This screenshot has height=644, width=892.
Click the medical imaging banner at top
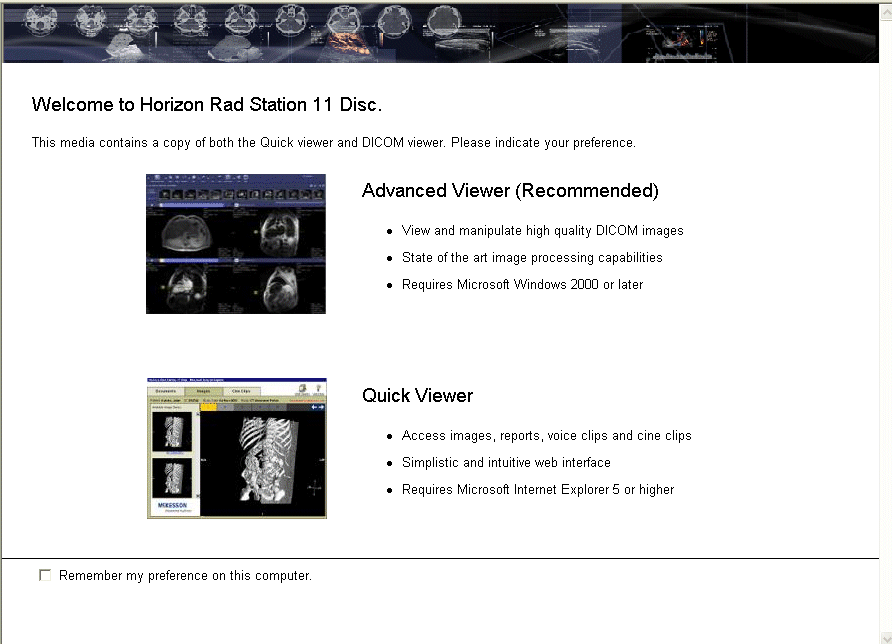coord(441,33)
